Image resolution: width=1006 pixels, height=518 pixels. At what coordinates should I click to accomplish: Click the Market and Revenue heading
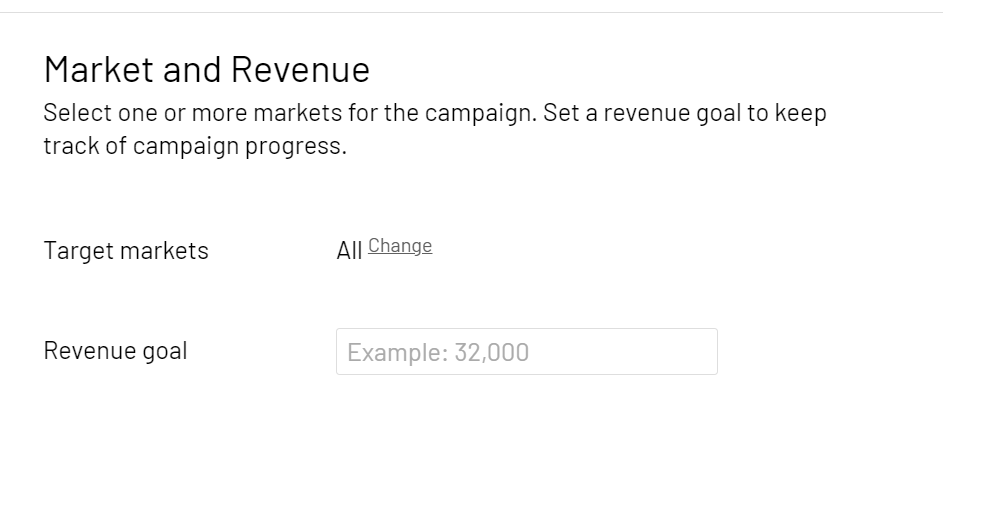point(207,70)
